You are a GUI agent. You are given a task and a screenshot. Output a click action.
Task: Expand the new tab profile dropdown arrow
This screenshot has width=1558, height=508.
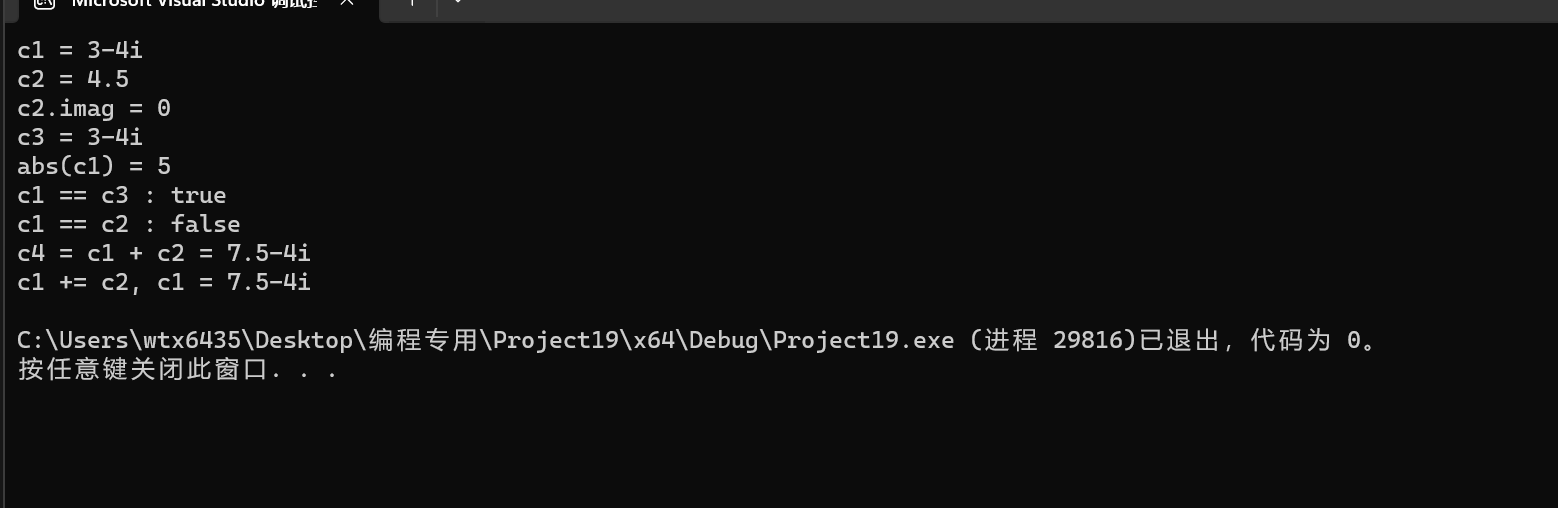[x=457, y=4]
